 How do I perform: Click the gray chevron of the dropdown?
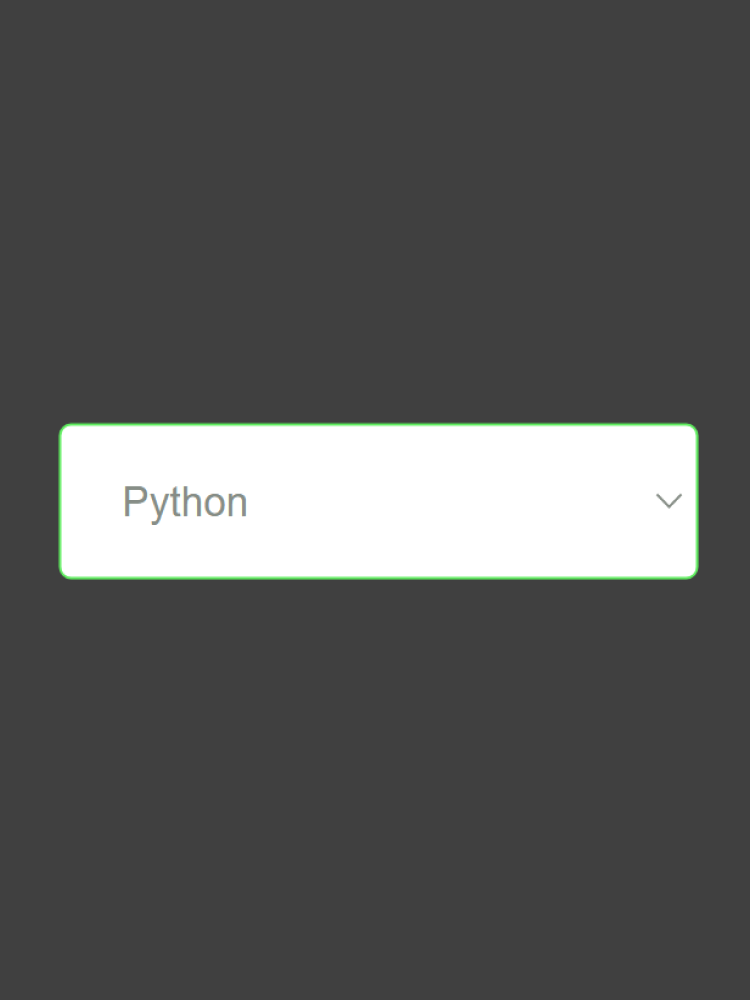[x=668, y=501]
